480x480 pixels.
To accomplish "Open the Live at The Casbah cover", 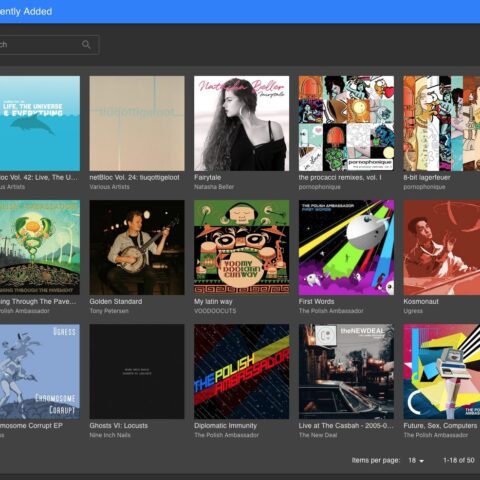I will [346, 372].
